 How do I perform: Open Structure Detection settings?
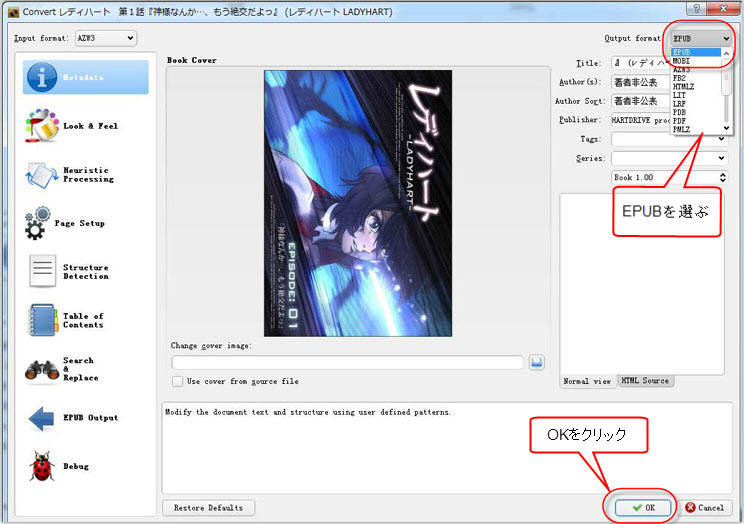[x=69, y=271]
